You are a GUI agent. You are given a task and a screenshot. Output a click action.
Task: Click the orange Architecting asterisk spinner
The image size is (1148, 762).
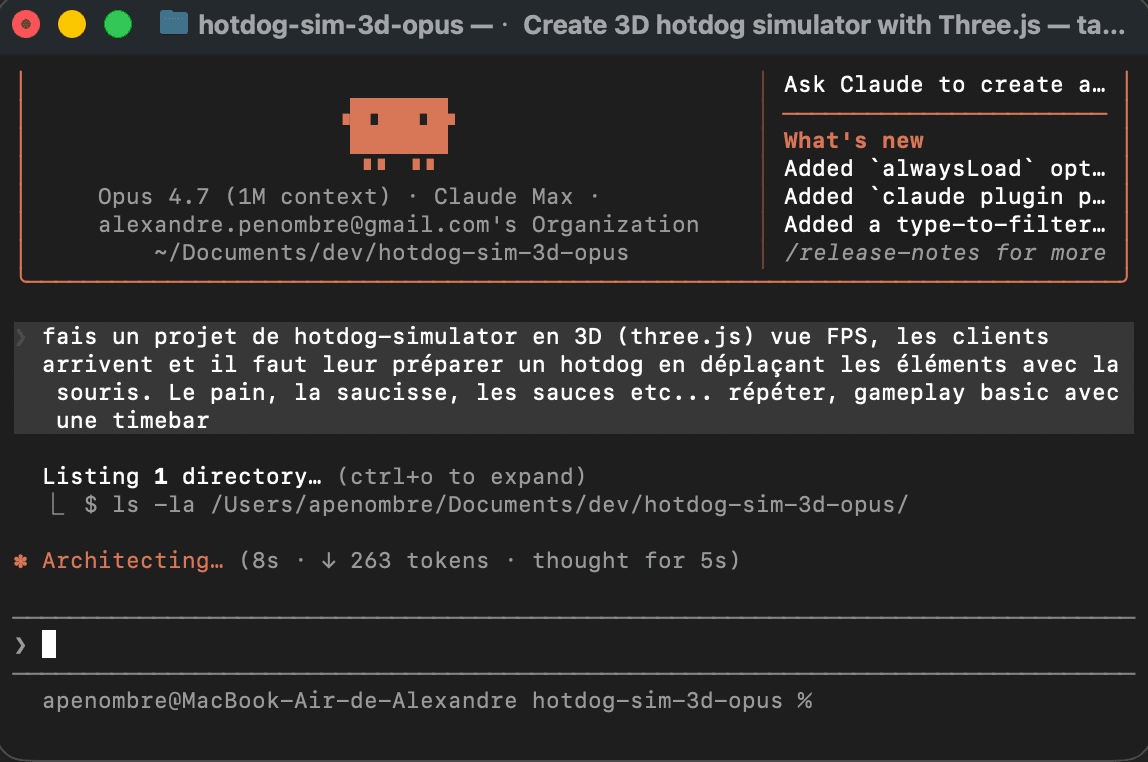[x=21, y=561]
